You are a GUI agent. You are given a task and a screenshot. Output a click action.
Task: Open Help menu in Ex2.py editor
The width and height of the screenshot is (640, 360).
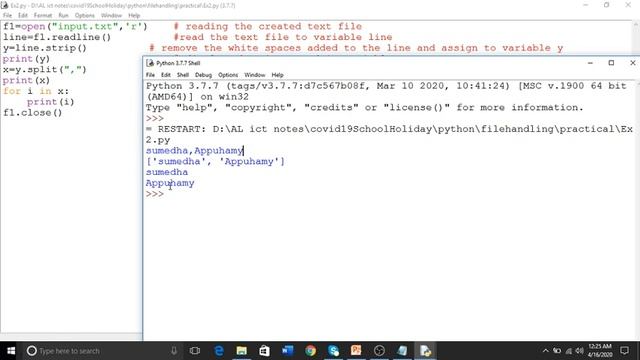point(134,15)
